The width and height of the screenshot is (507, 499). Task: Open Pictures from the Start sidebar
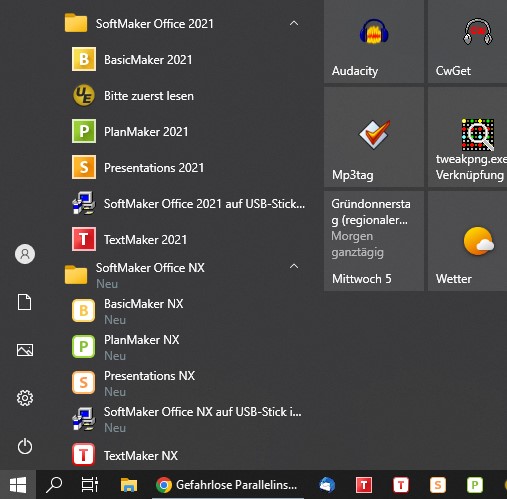(x=25, y=350)
